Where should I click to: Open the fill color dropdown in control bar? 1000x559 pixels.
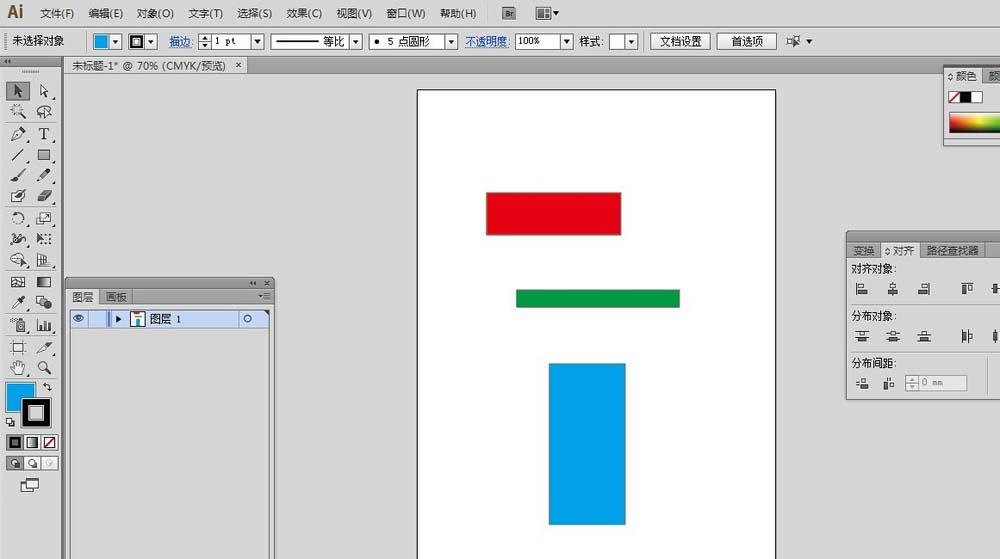[x=115, y=42]
